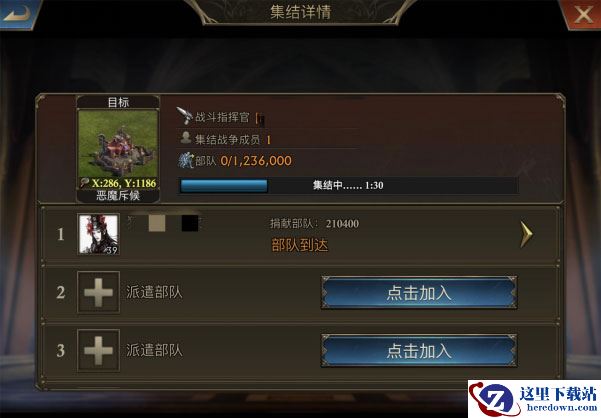The height and width of the screenshot is (418, 601).
Task: Join the rally in slot 2
Action: (419, 293)
